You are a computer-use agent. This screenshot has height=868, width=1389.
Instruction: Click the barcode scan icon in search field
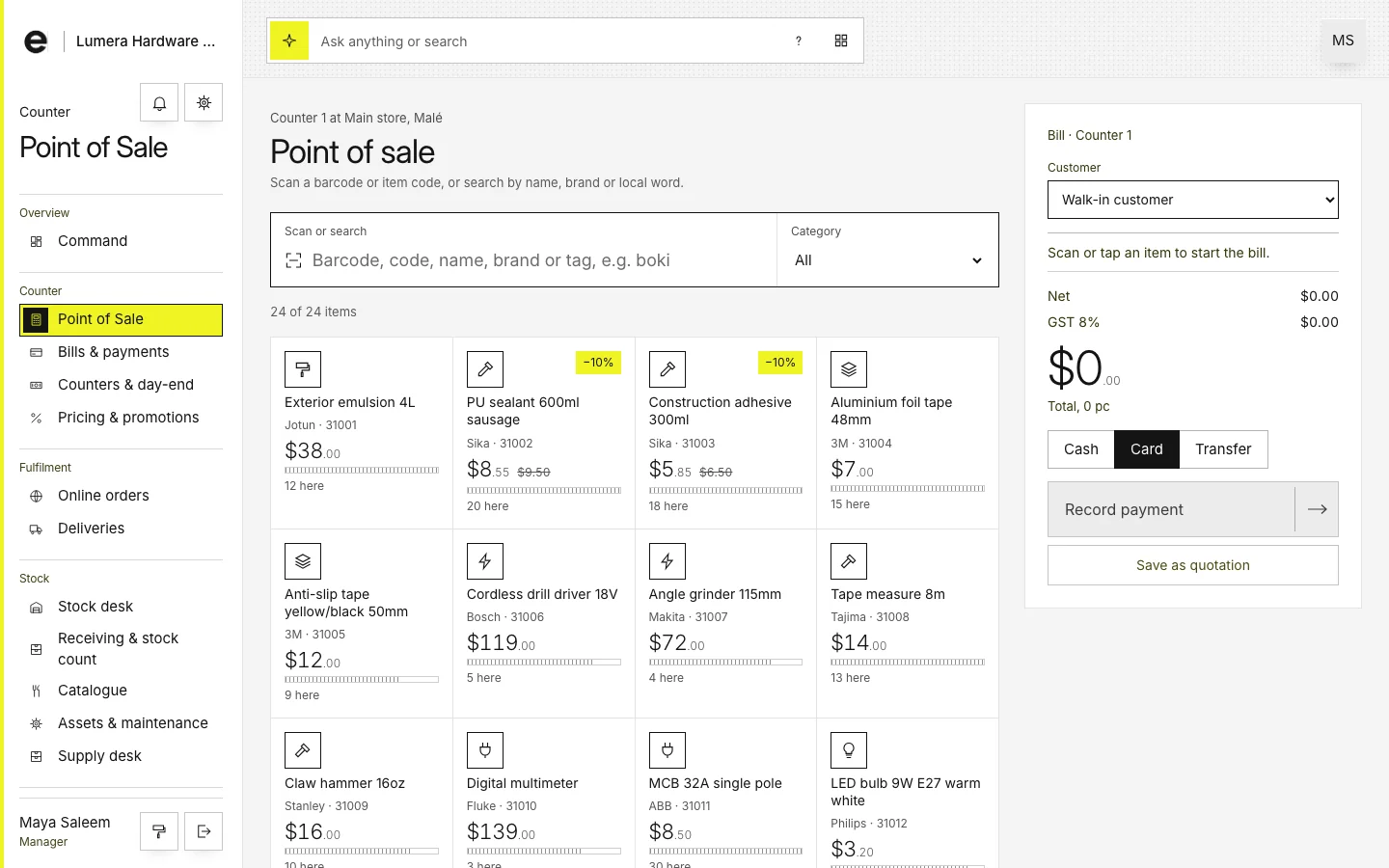[294, 260]
